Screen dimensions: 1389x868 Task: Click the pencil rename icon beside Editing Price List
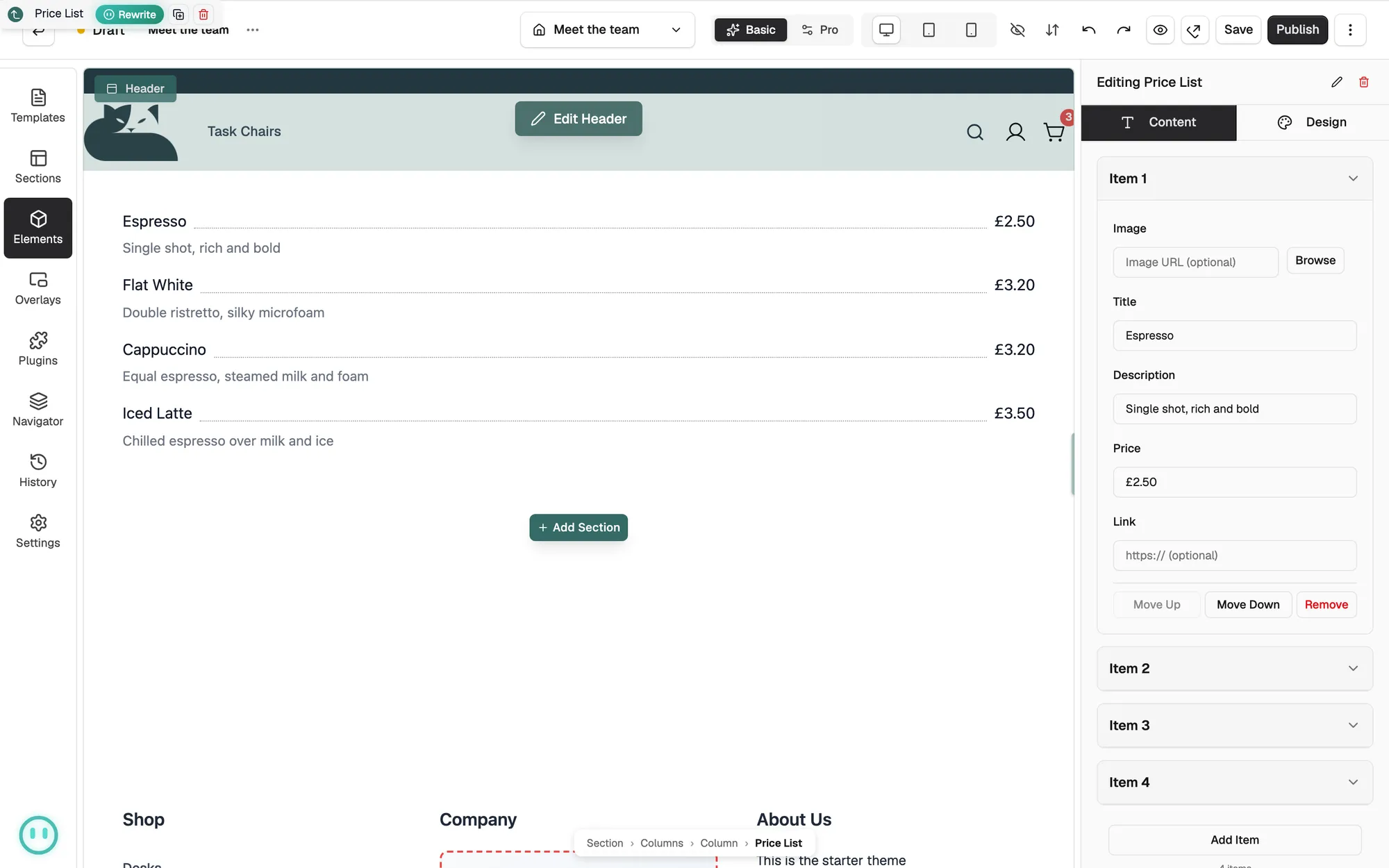[x=1337, y=82]
